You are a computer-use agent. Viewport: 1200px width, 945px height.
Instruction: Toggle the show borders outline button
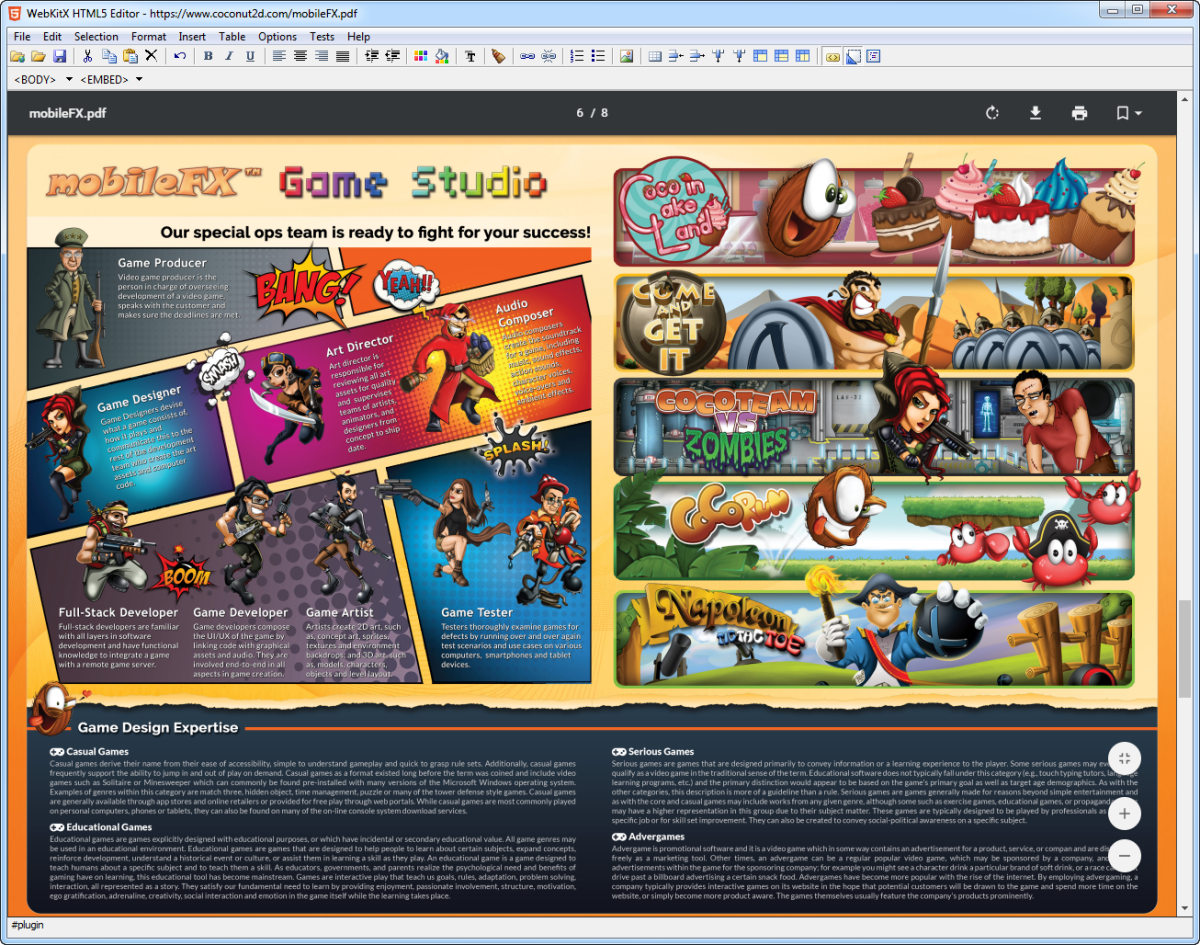[x=853, y=56]
